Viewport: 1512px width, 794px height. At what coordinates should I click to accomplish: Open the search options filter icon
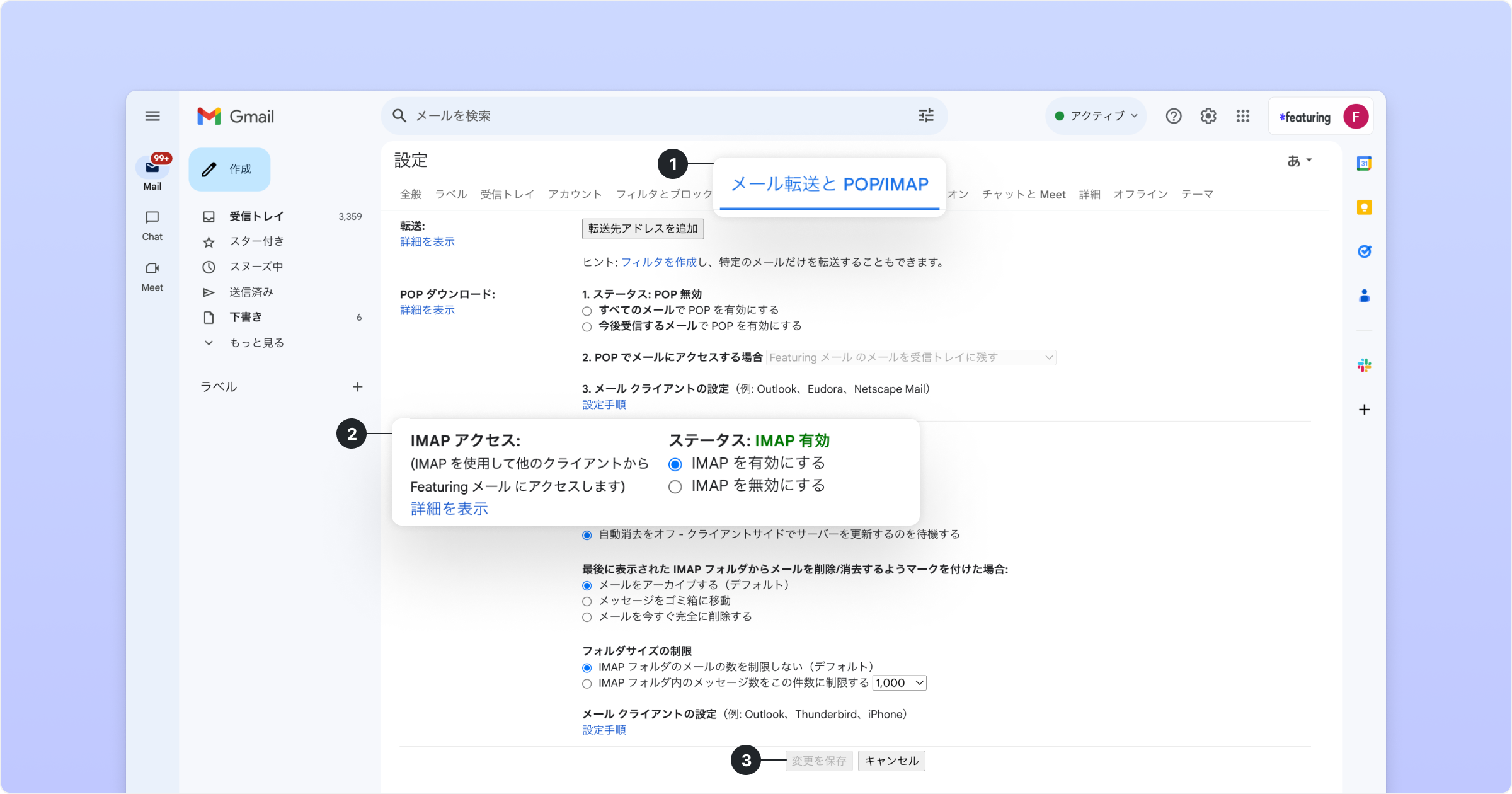pos(925,115)
